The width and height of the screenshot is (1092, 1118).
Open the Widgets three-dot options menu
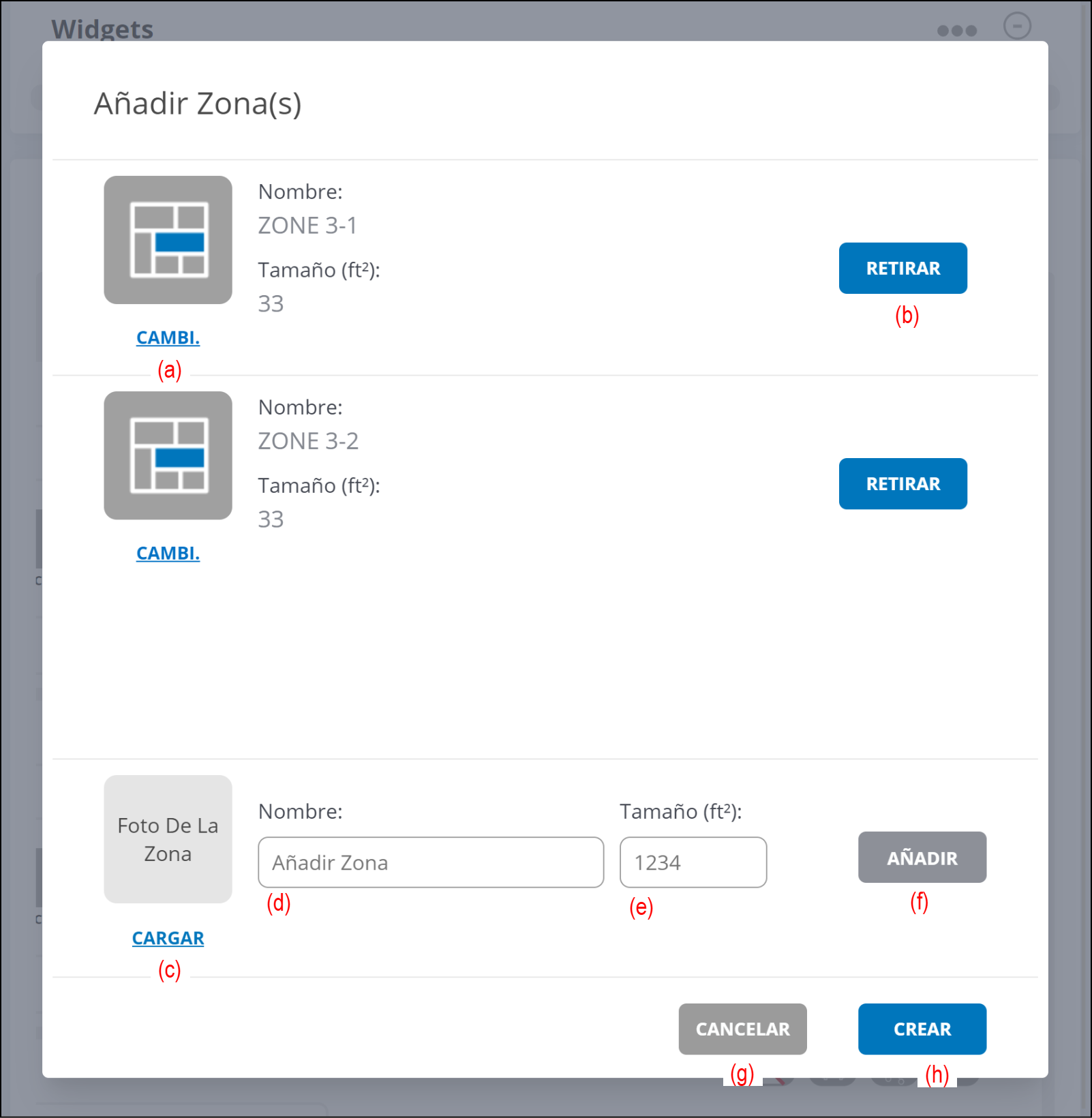point(956,31)
